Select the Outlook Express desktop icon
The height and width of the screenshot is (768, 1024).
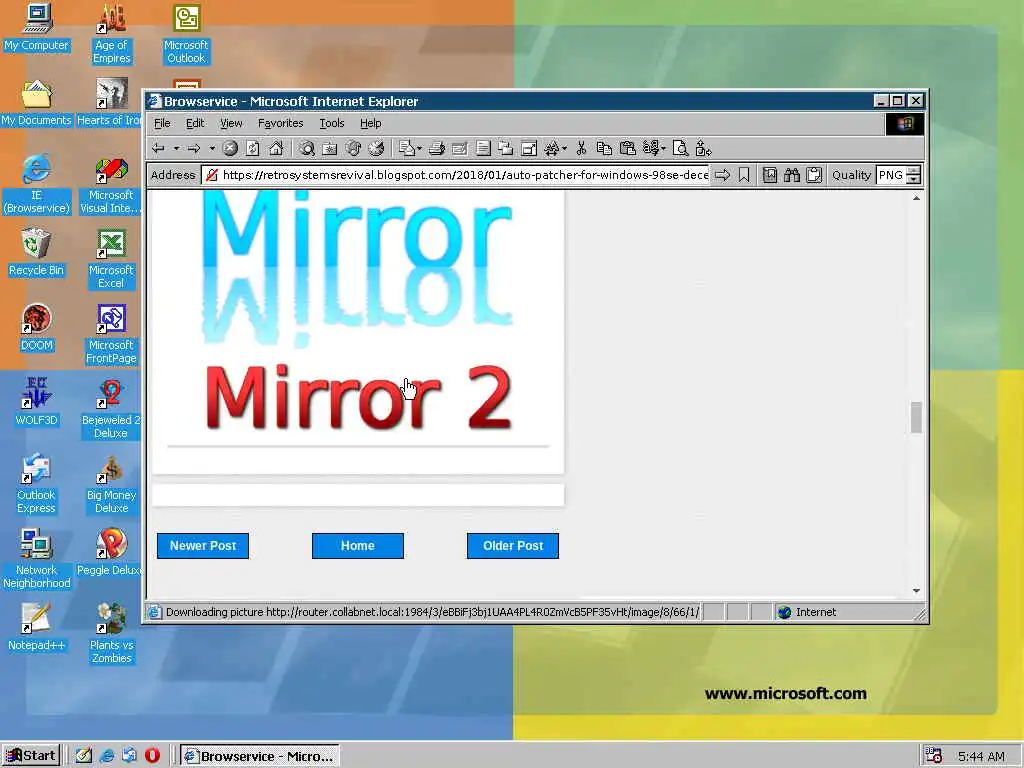36,484
